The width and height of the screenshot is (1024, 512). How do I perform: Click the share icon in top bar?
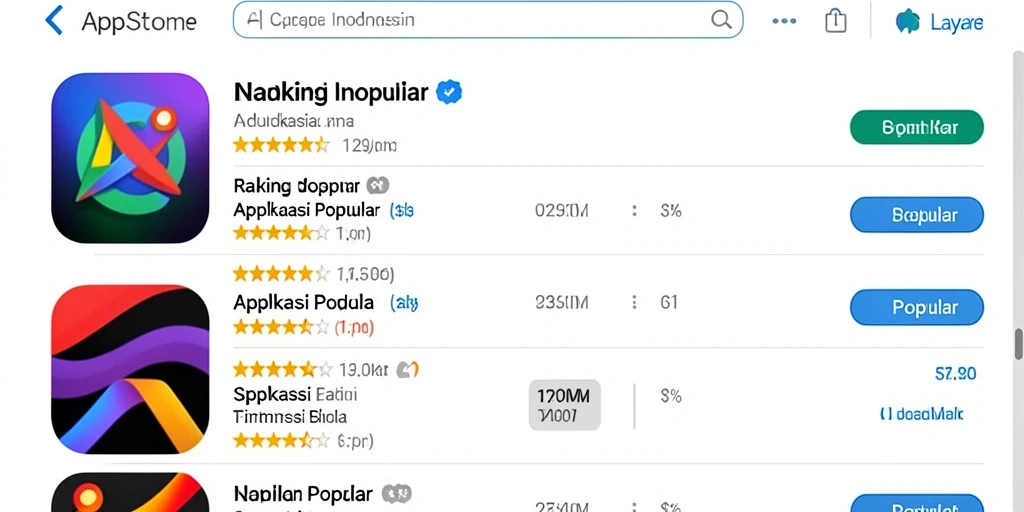tap(836, 20)
